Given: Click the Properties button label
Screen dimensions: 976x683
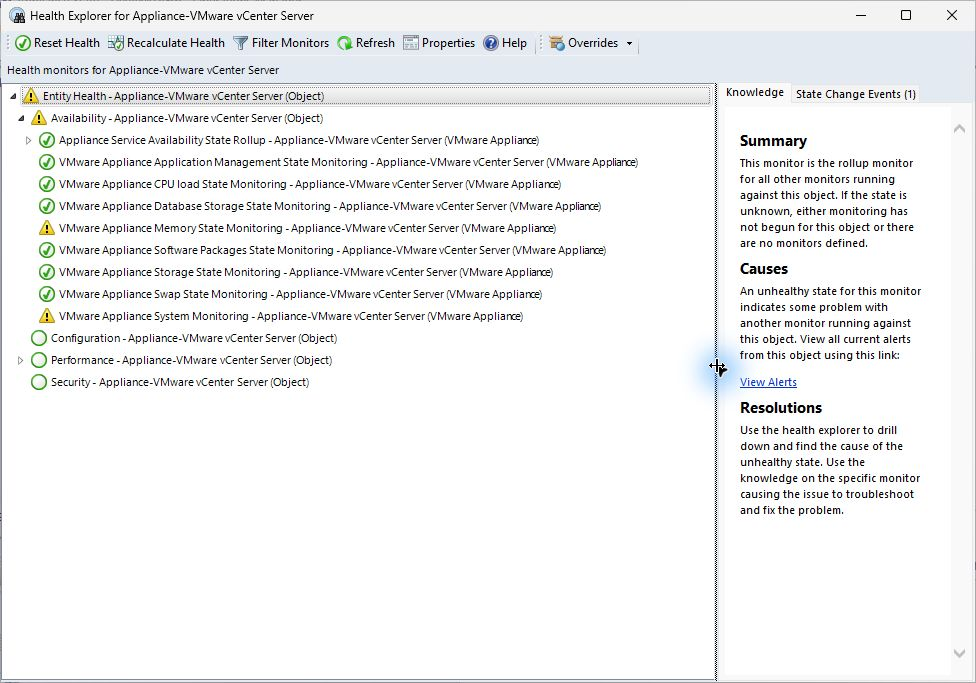Looking at the screenshot, I should 448,43.
